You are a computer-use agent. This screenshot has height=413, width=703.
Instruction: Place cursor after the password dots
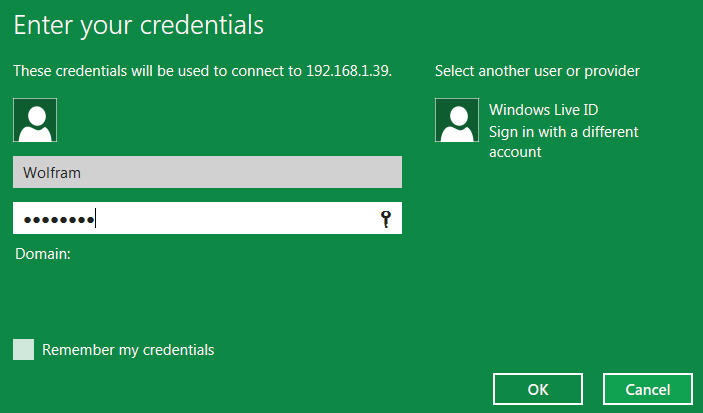click(x=96, y=219)
